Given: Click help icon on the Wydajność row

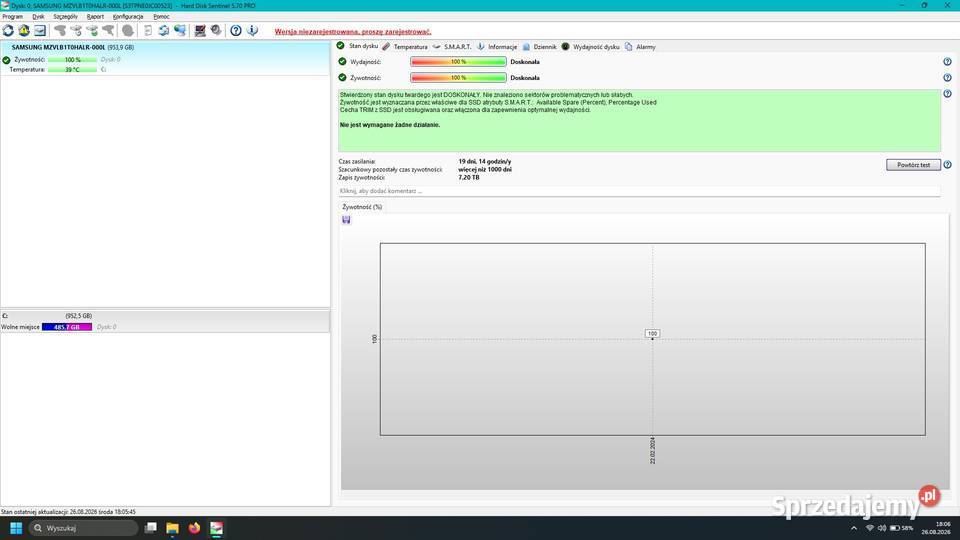Looking at the screenshot, I should 947,62.
